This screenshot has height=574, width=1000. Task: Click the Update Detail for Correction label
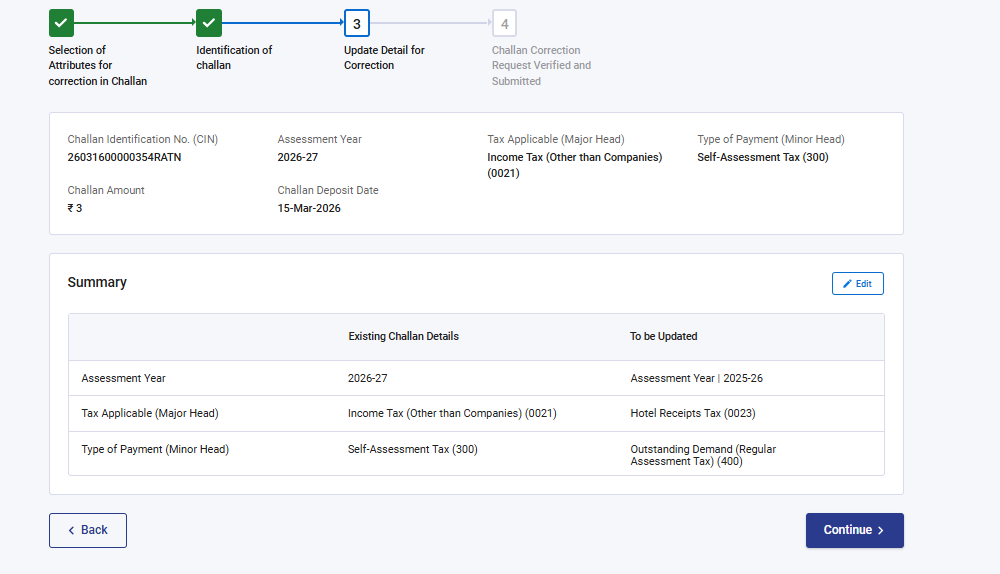pyautogui.click(x=384, y=58)
